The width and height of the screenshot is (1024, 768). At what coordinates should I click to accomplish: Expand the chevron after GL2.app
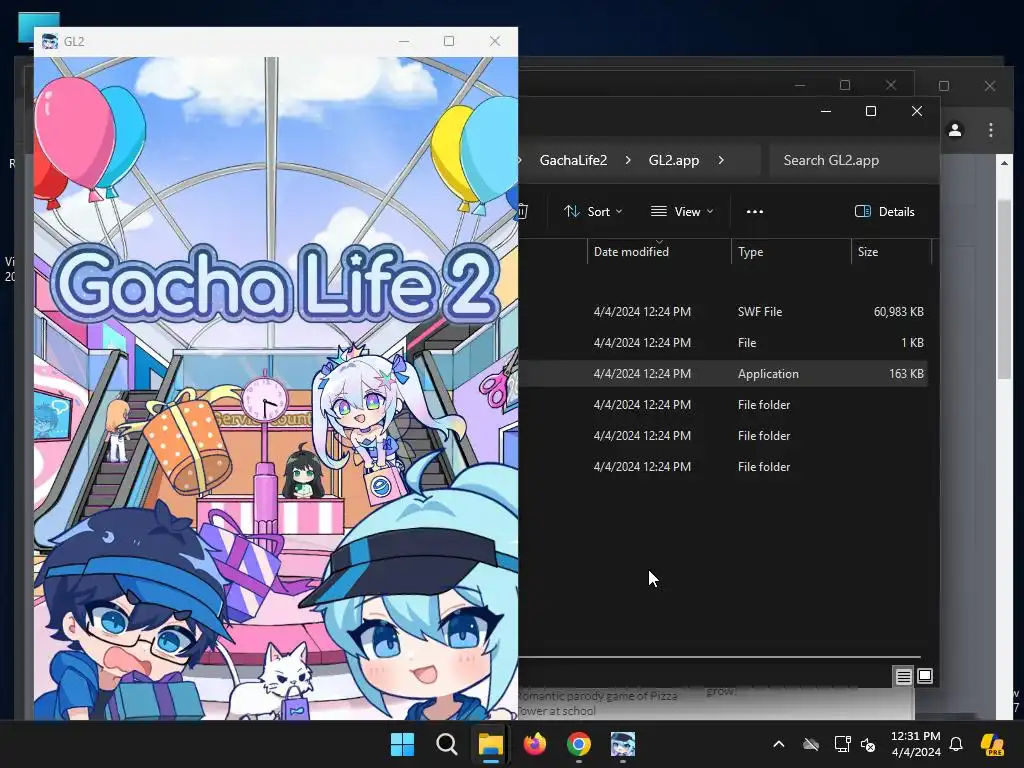[721, 160]
